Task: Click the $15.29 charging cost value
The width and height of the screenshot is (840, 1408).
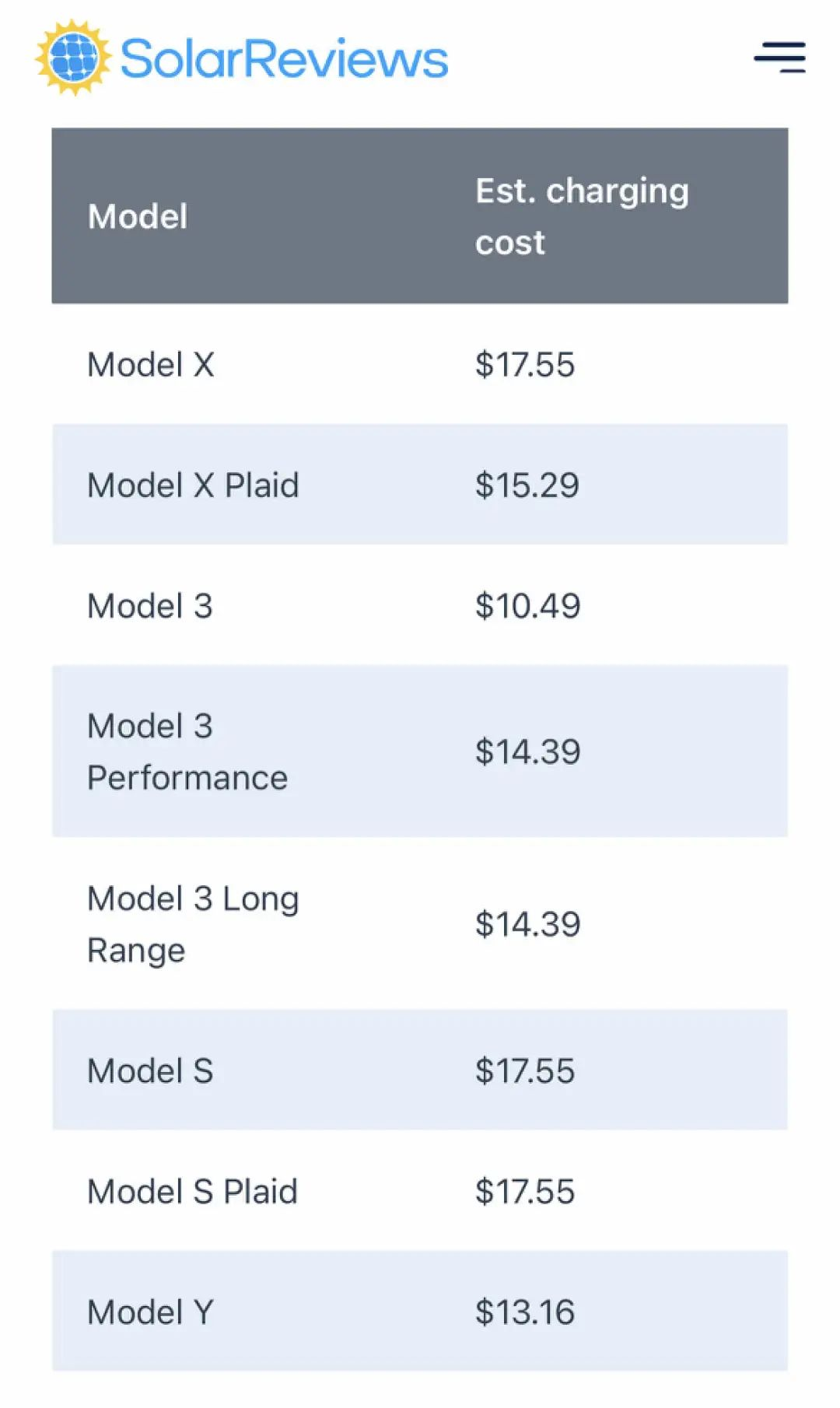Action: click(x=527, y=485)
